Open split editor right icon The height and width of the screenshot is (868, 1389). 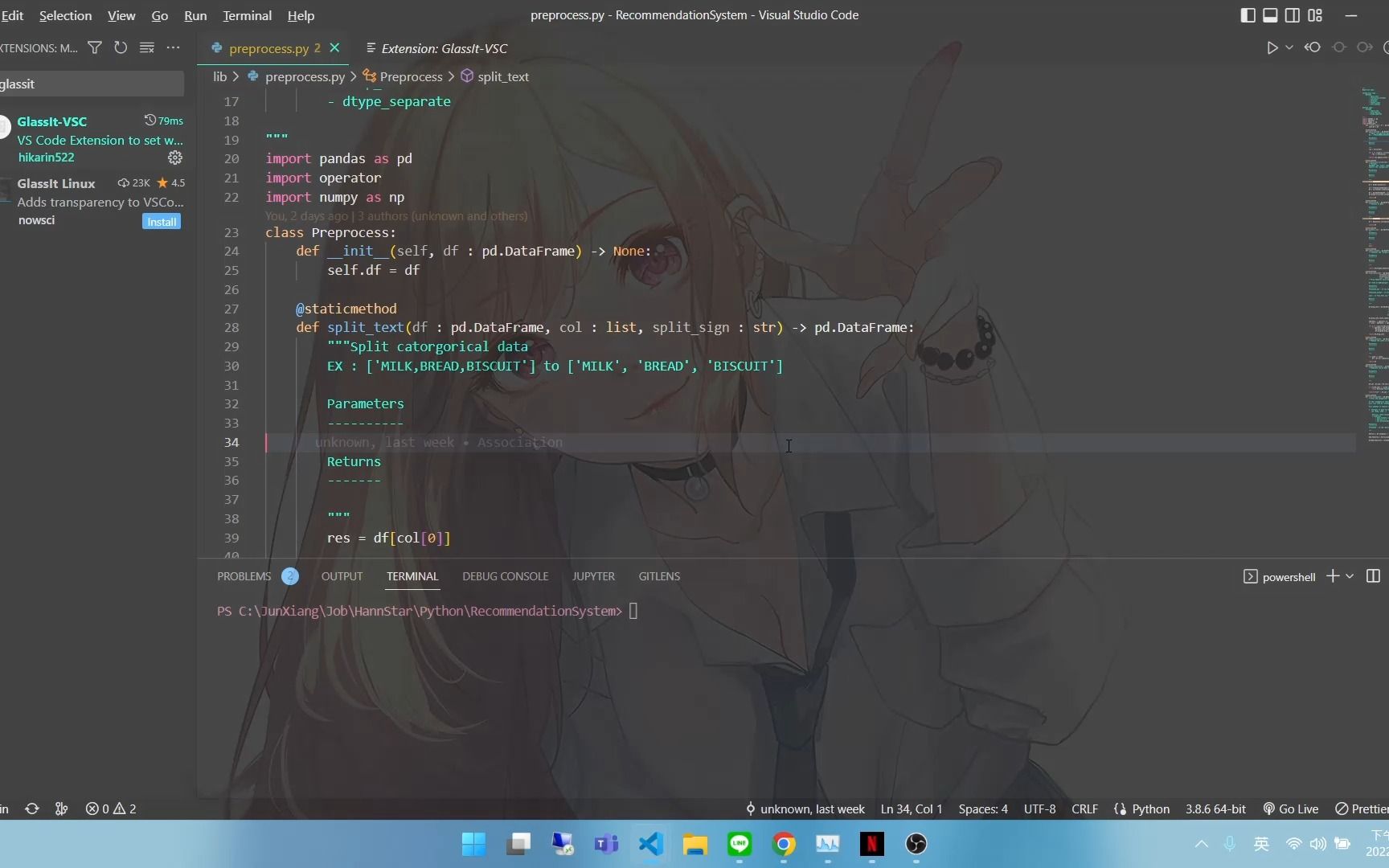pos(1373,575)
